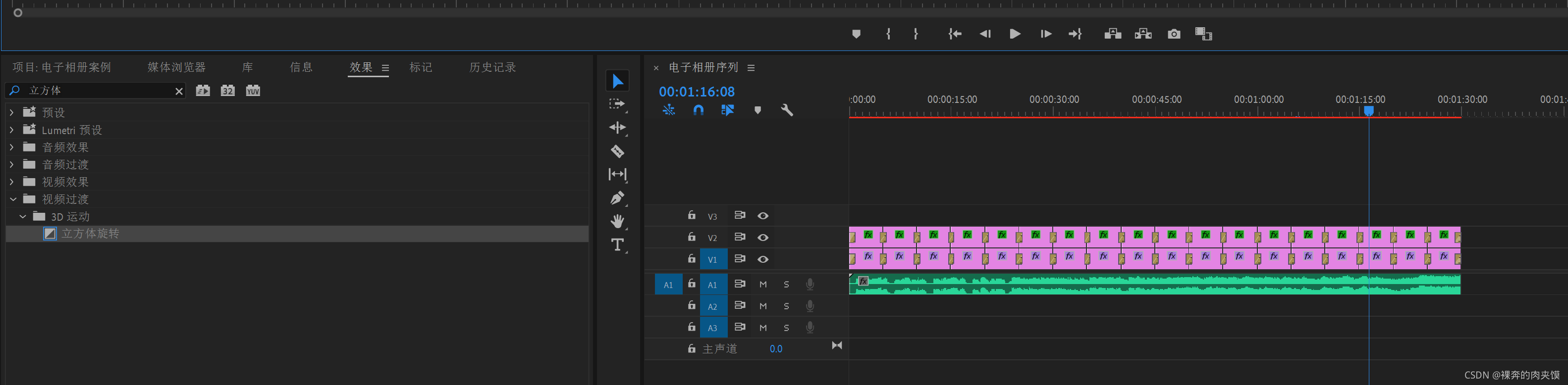Viewport: 1568px width, 385px height.
Task: Activate the Slip tool
Action: [x=617, y=174]
